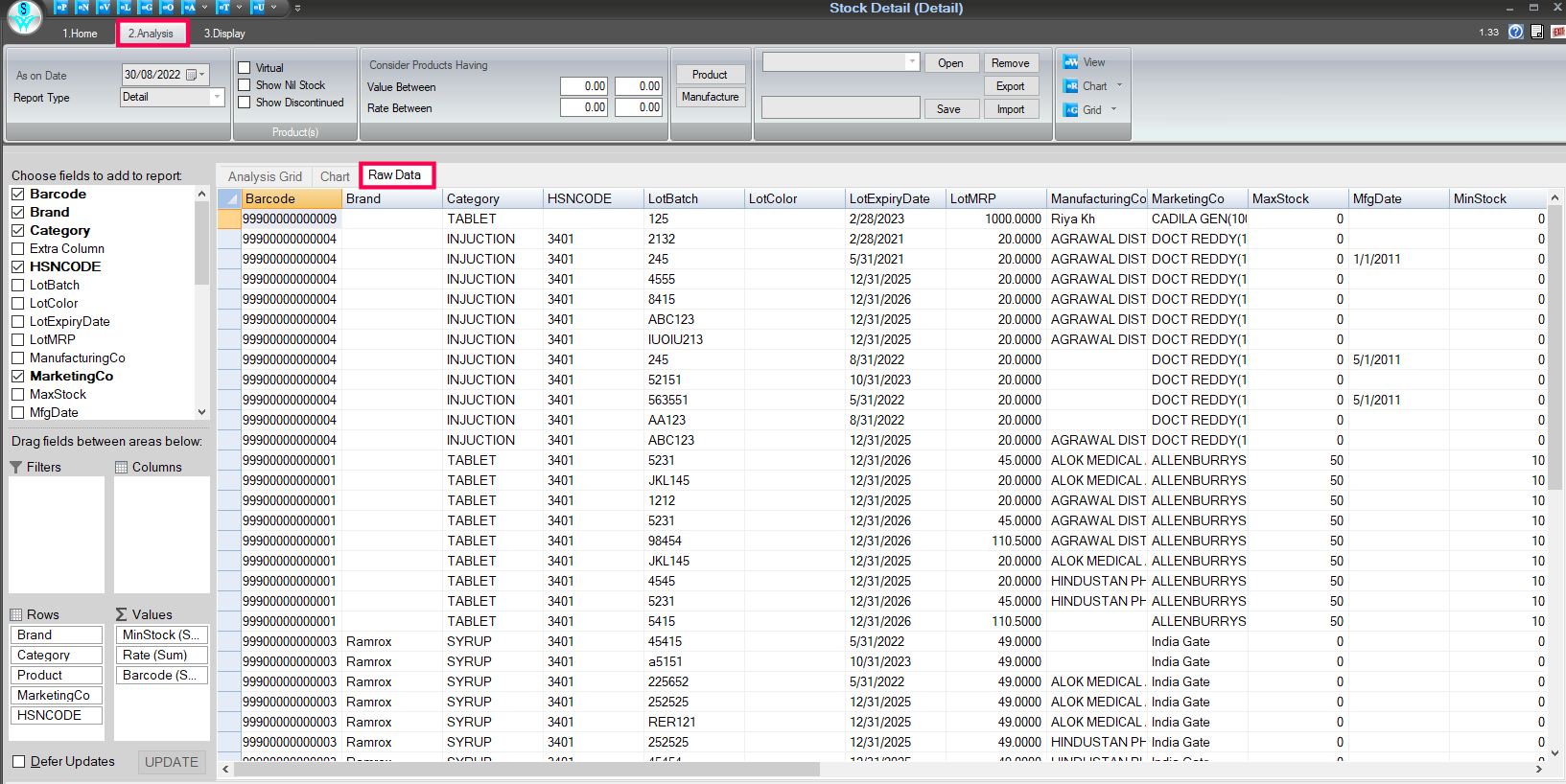Screen dimensions: 1566x784
Task: Toggle the Defer Updates checkbox
Action: pos(19,761)
